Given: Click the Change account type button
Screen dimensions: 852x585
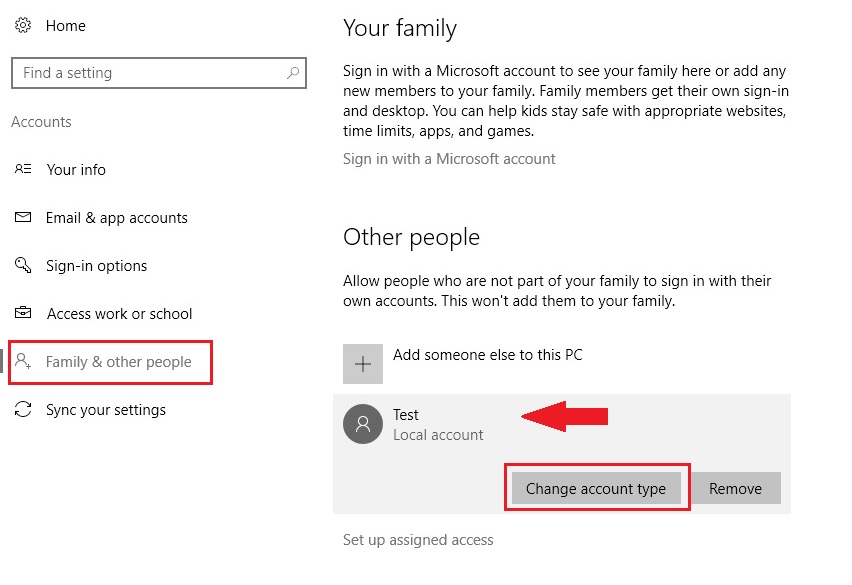Looking at the screenshot, I should [x=595, y=489].
